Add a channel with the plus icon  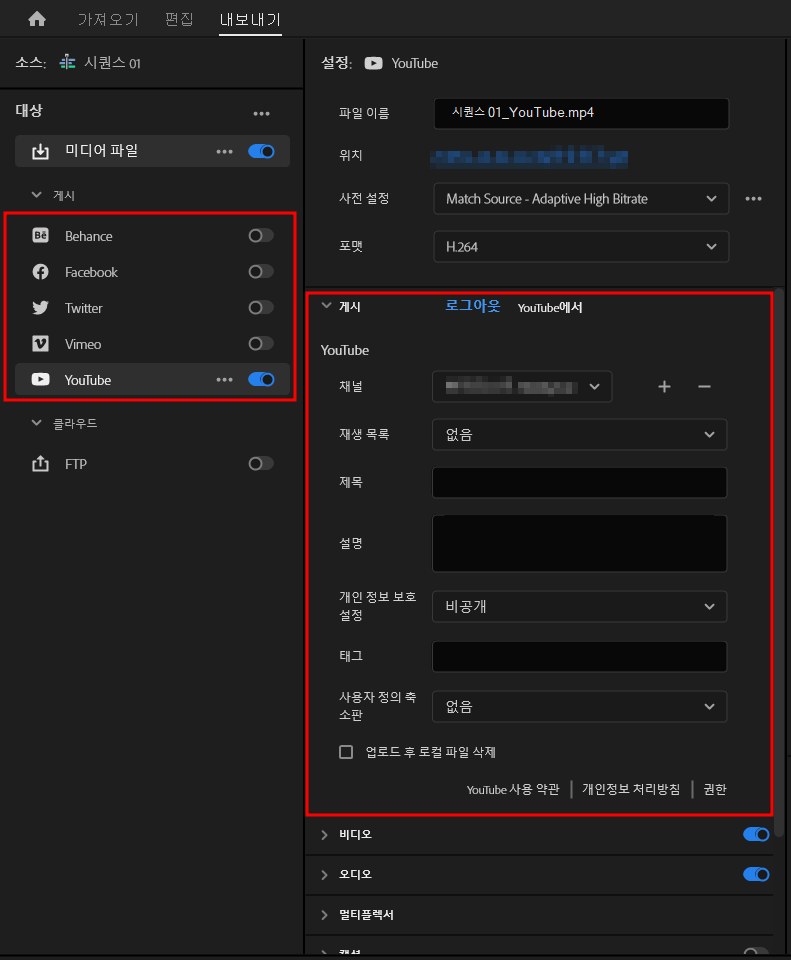click(664, 386)
